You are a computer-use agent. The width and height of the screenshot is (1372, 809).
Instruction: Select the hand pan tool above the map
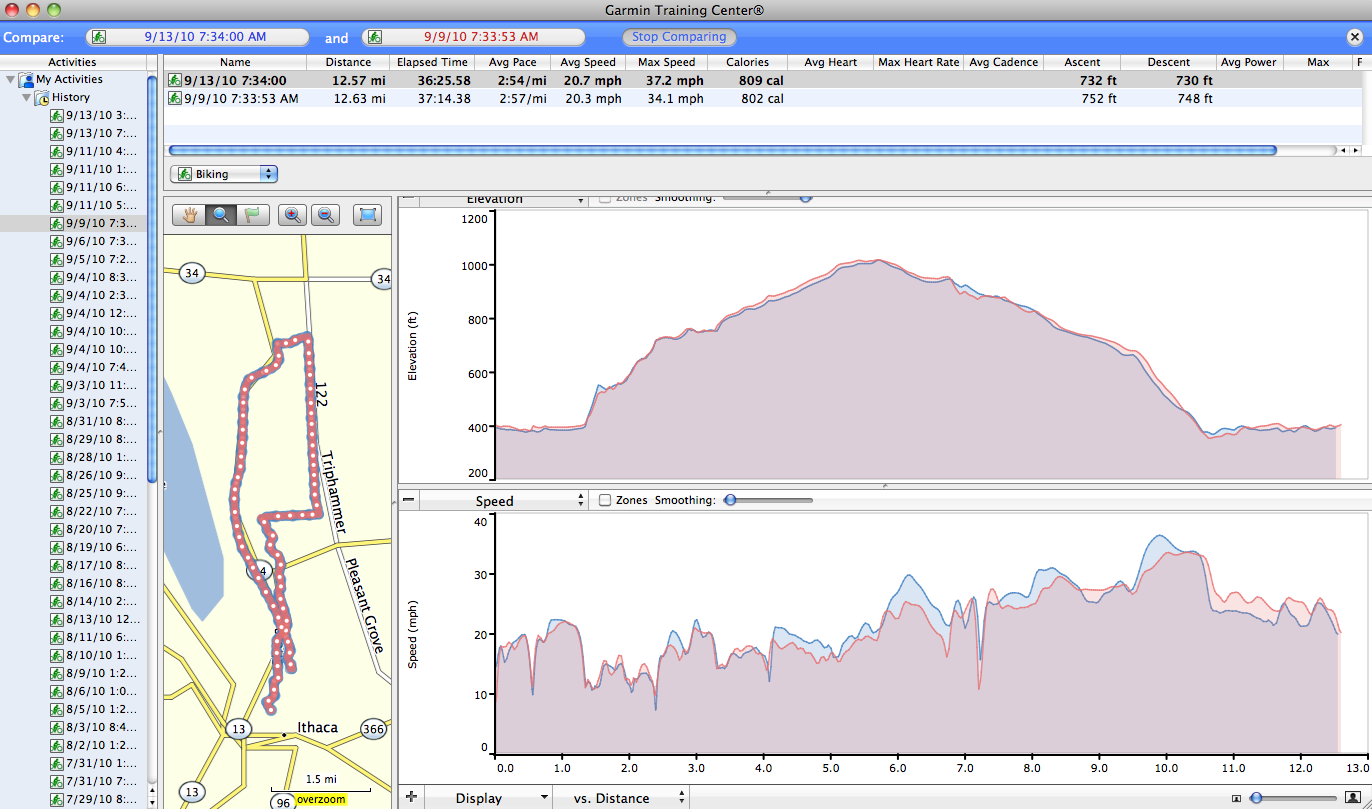click(187, 214)
